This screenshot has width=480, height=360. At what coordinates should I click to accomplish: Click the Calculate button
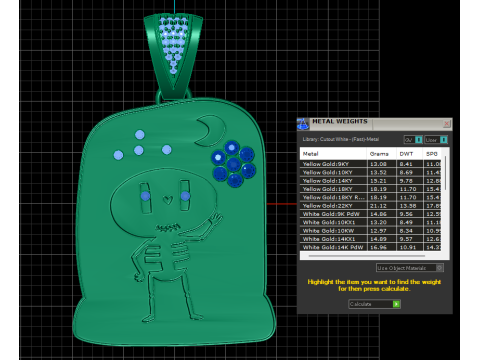[x=374, y=304]
